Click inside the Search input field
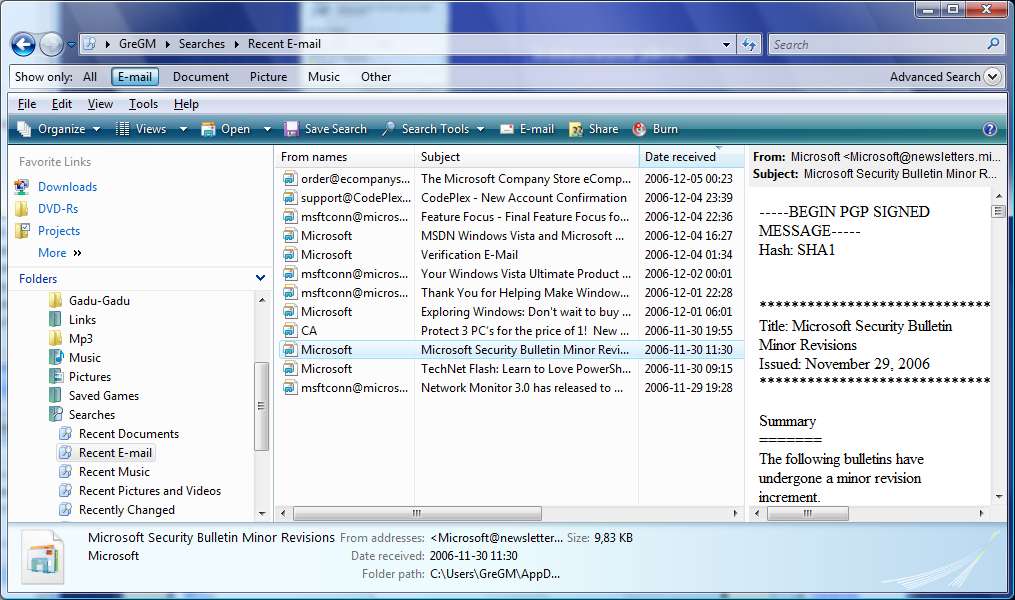Image resolution: width=1015 pixels, height=600 pixels. tap(877, 45)
